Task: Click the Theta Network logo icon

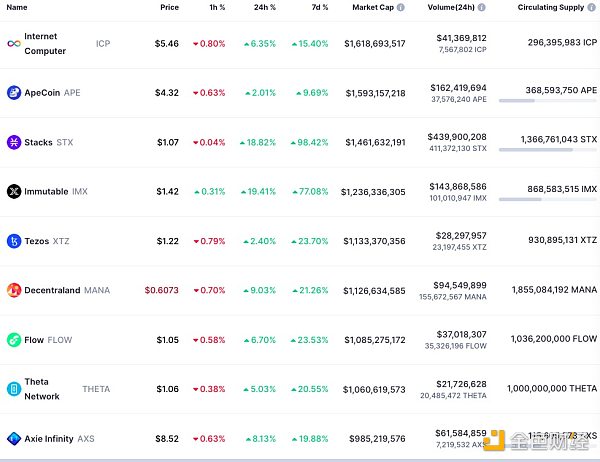Action: (x=14, y=389)
